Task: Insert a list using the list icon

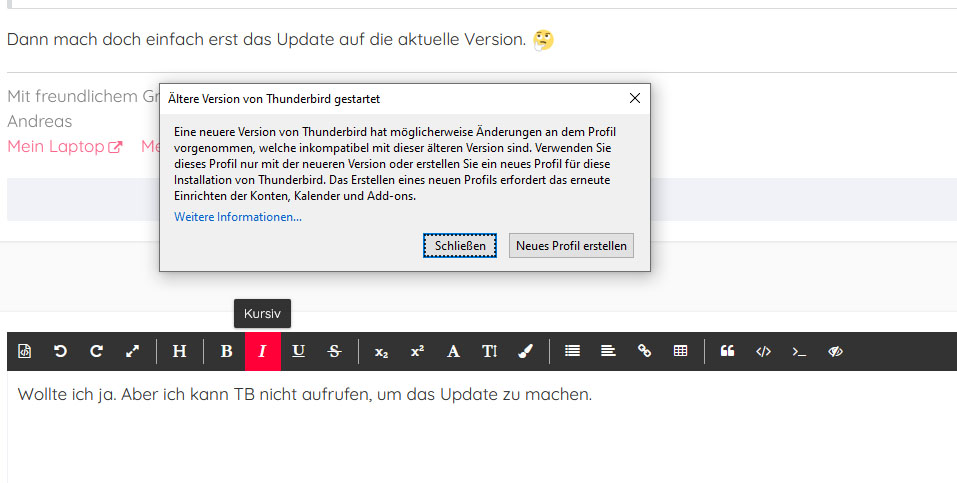Action: click(572, 351)
